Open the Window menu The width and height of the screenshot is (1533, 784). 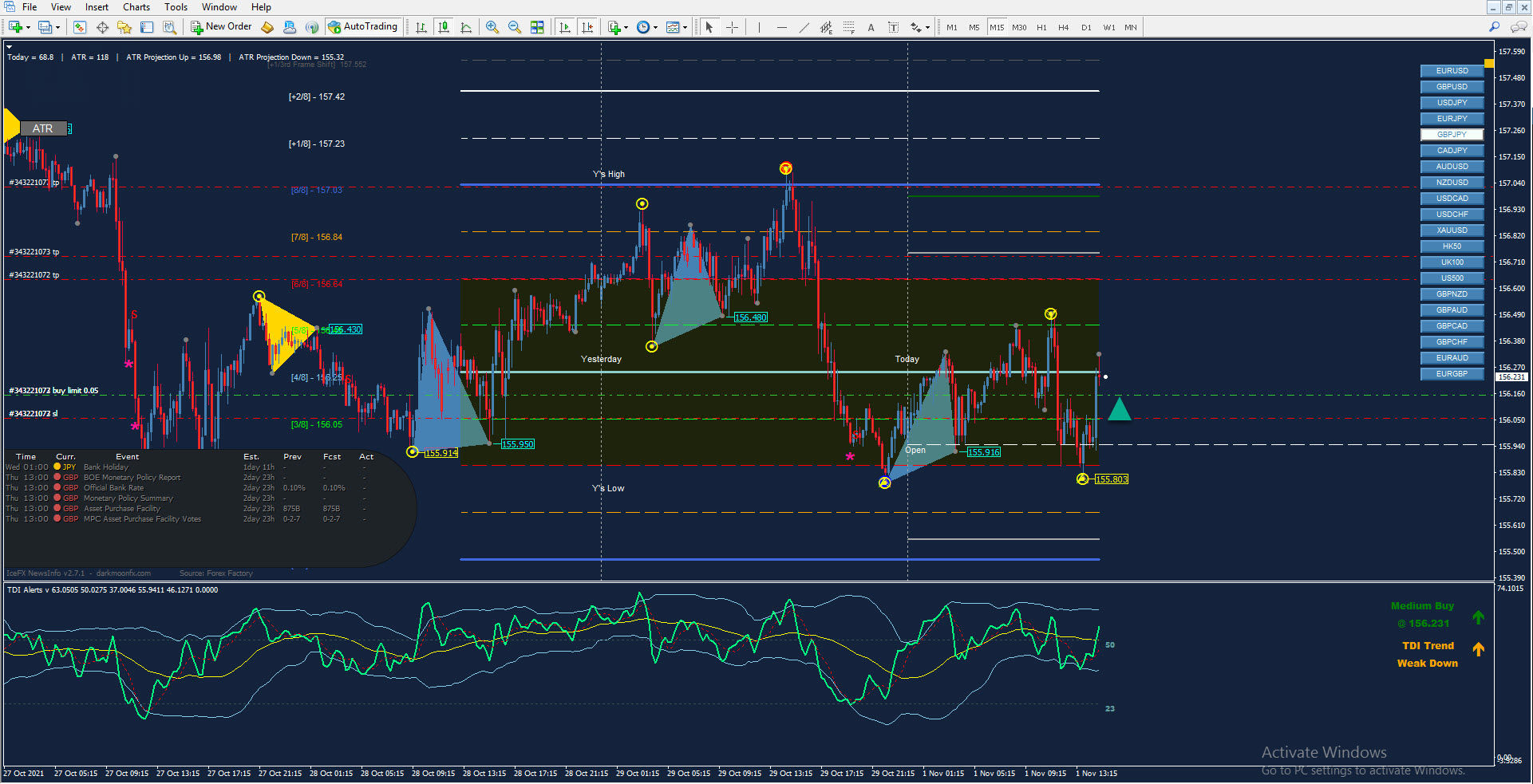pyautogui.click(x=219, y=7)
